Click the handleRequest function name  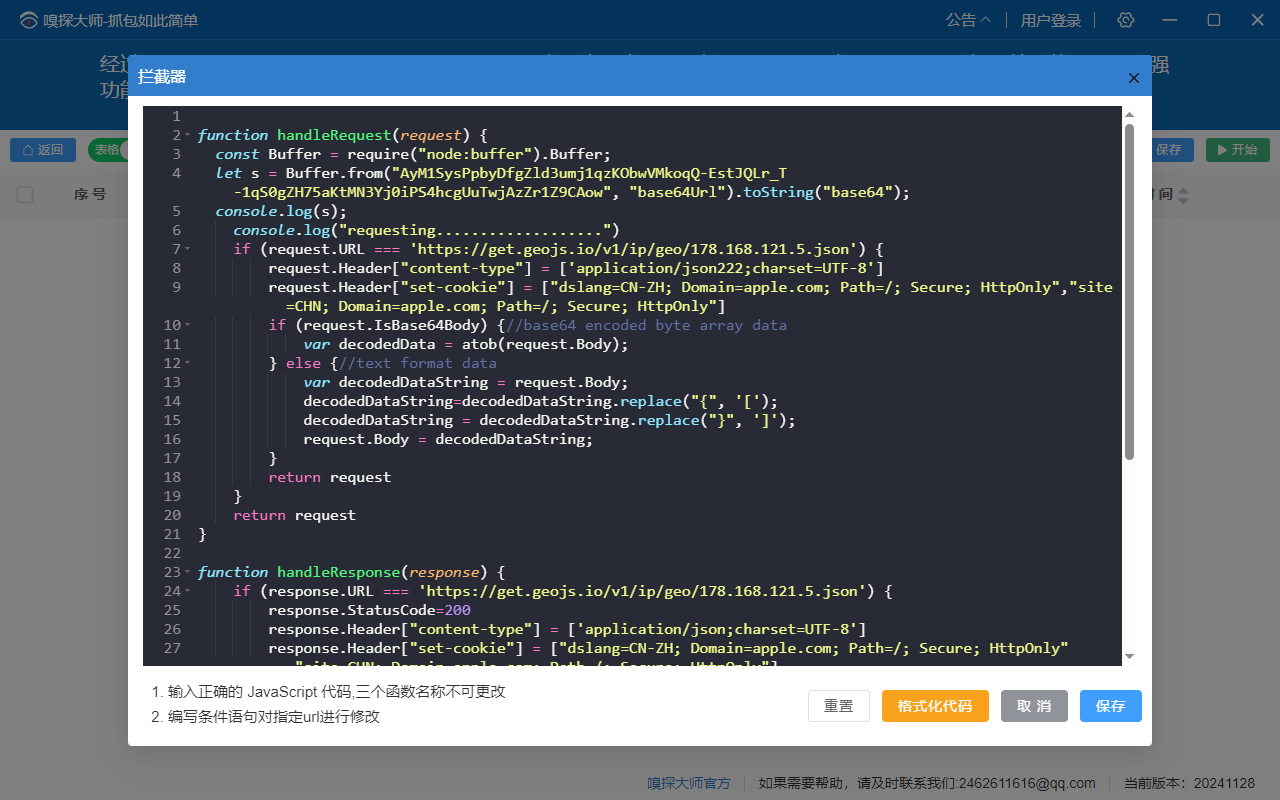coord(333,135)
